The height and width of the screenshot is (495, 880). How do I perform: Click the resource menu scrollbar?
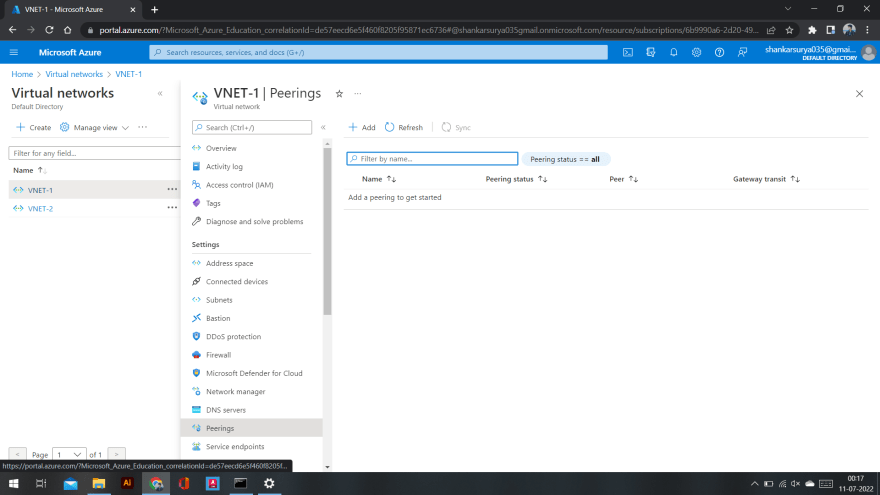coord(327,231)
